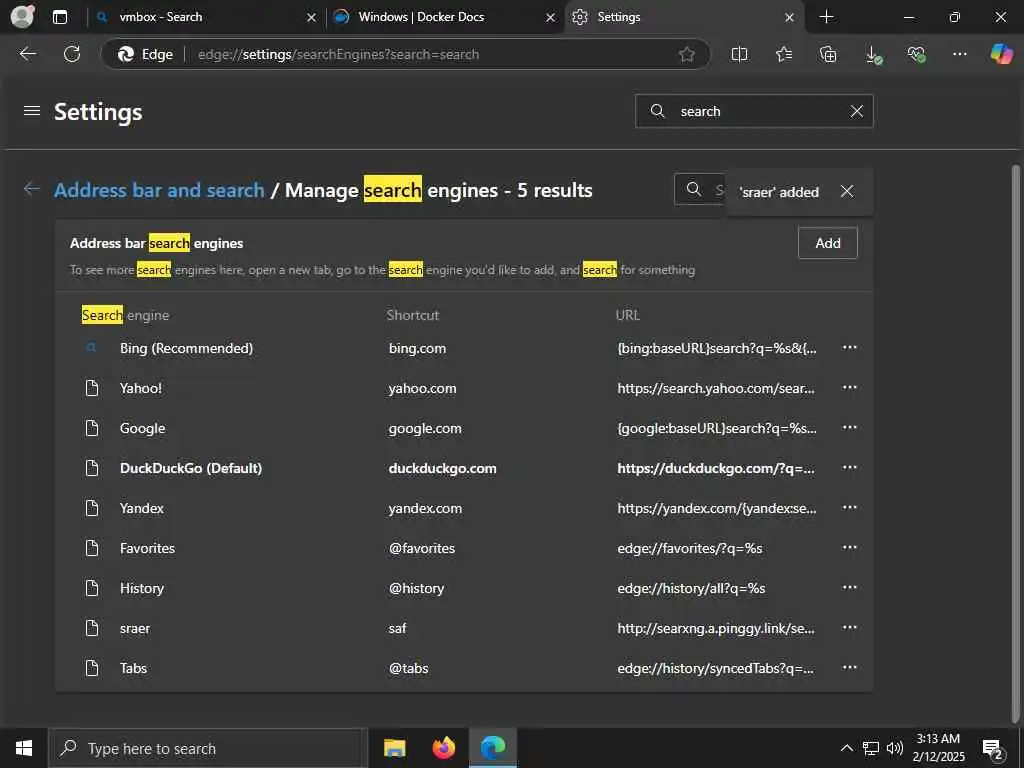
Task: Select the DuckDuckGo (Default) entry
Action: [x=191, y=468]
